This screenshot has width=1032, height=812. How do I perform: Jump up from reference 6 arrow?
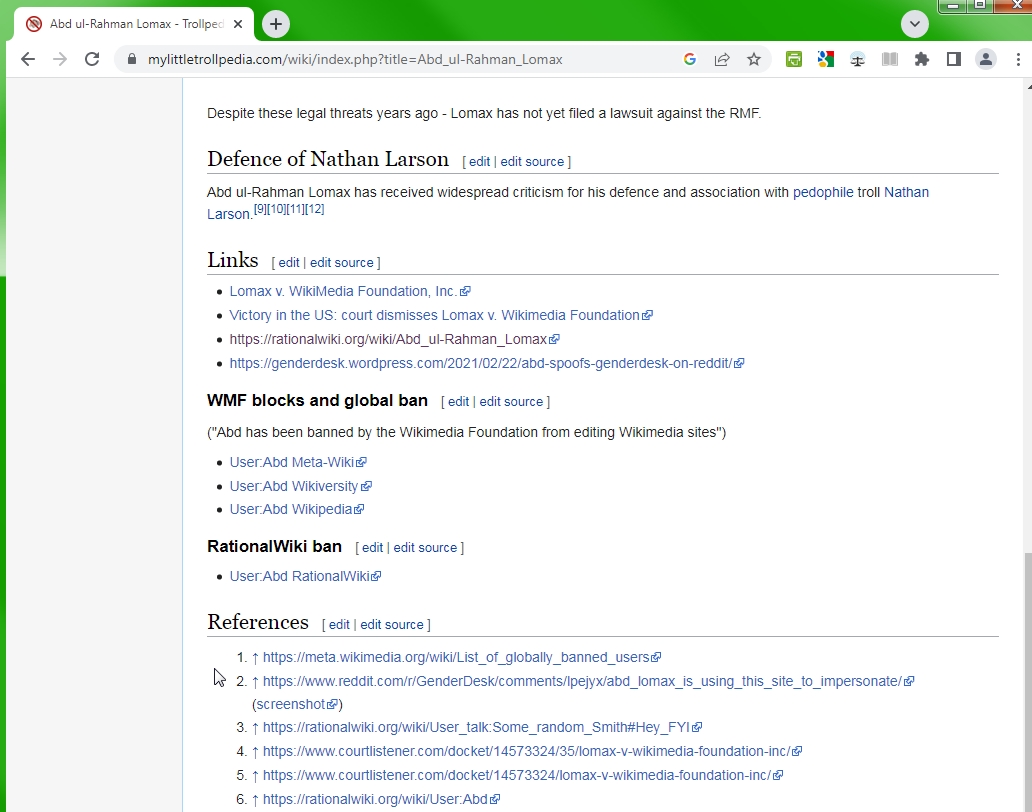pos(255,800)
